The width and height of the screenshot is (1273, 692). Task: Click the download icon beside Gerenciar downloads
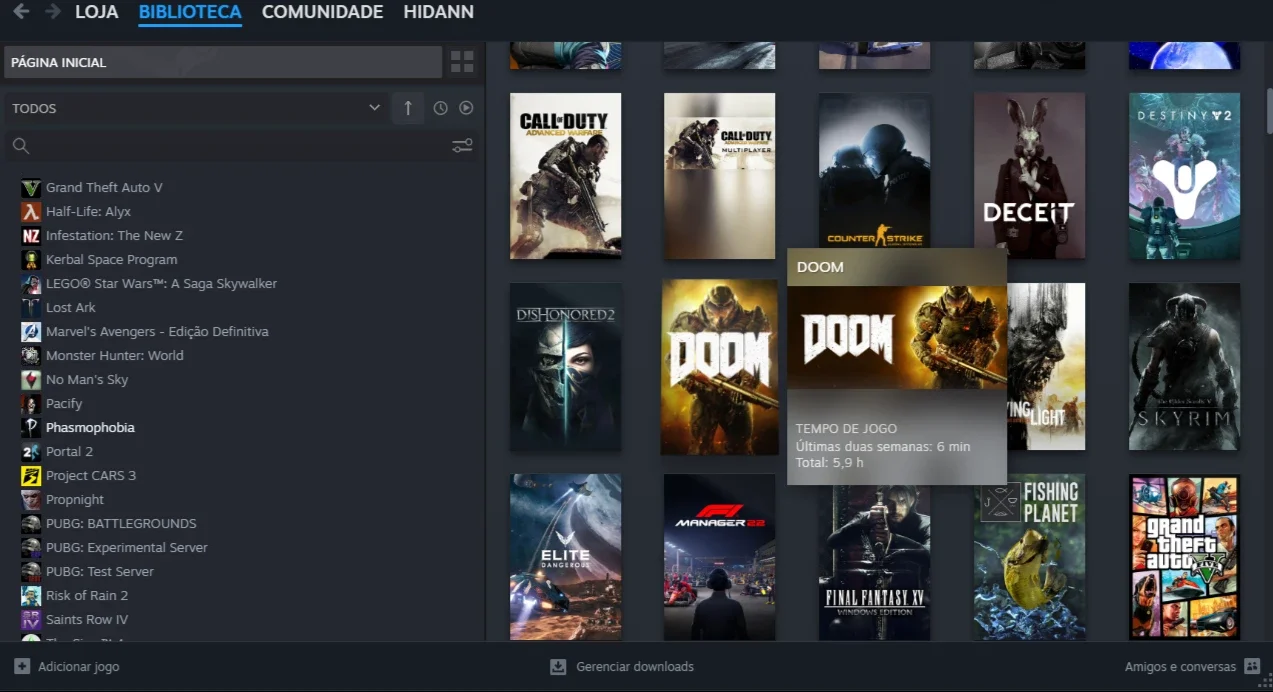pyautogui.click(x=558, y=666)
